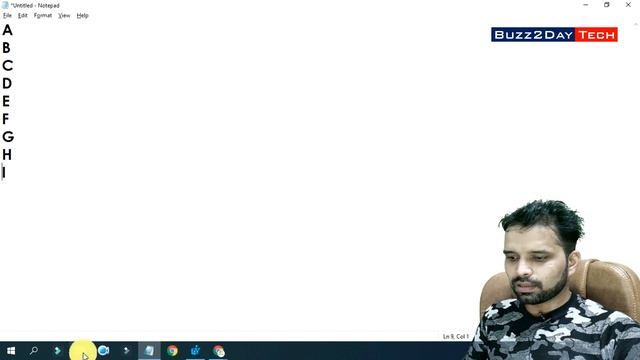This screenshot has height=360, width=640.
Task: Open the Help menu
Action: (x=82, y=16)
